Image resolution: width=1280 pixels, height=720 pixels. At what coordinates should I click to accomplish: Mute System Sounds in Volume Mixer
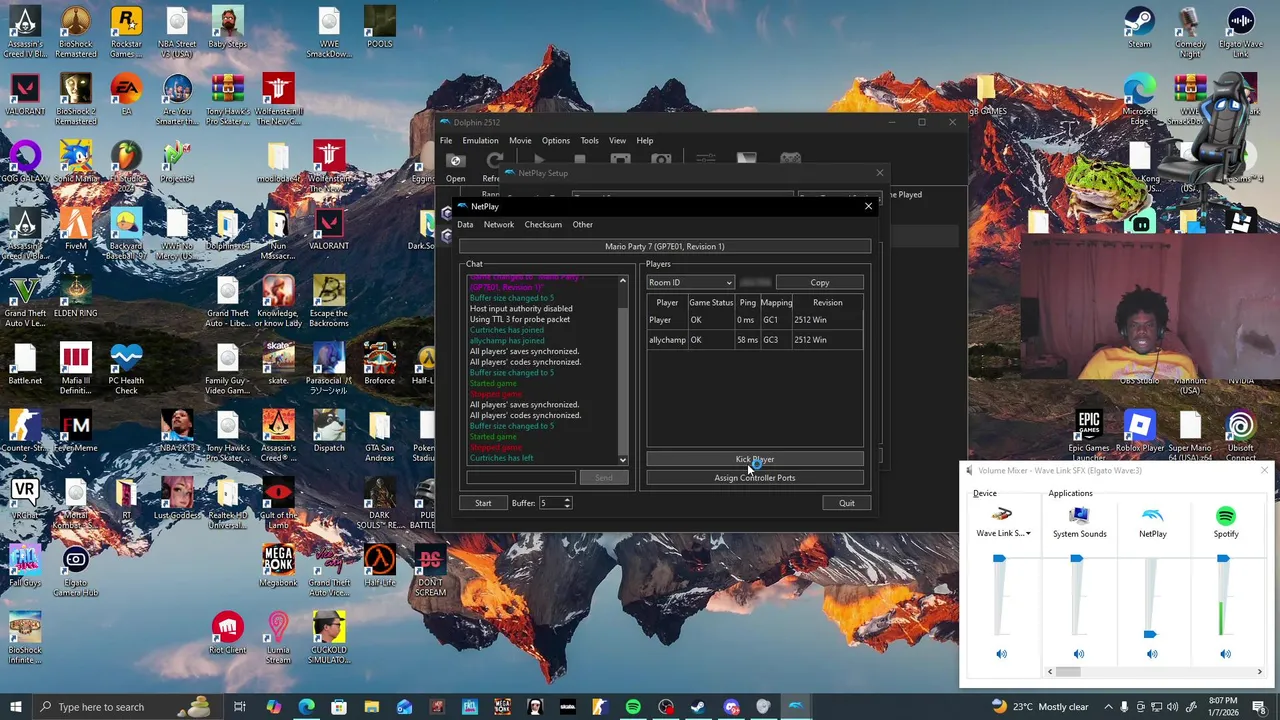point(1078,654)
